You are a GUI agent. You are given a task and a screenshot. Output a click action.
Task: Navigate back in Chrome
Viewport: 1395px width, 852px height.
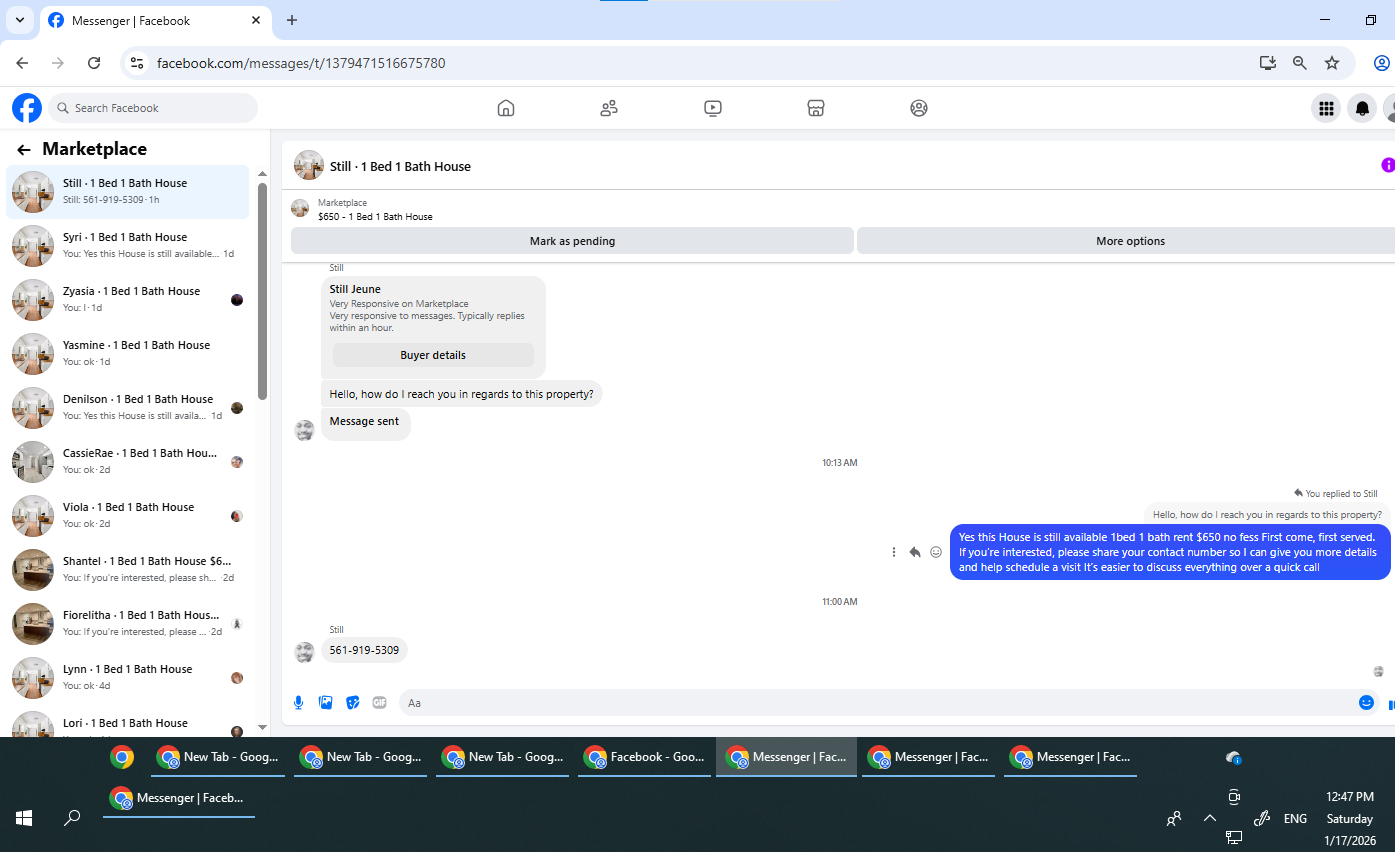coord(22,63)
